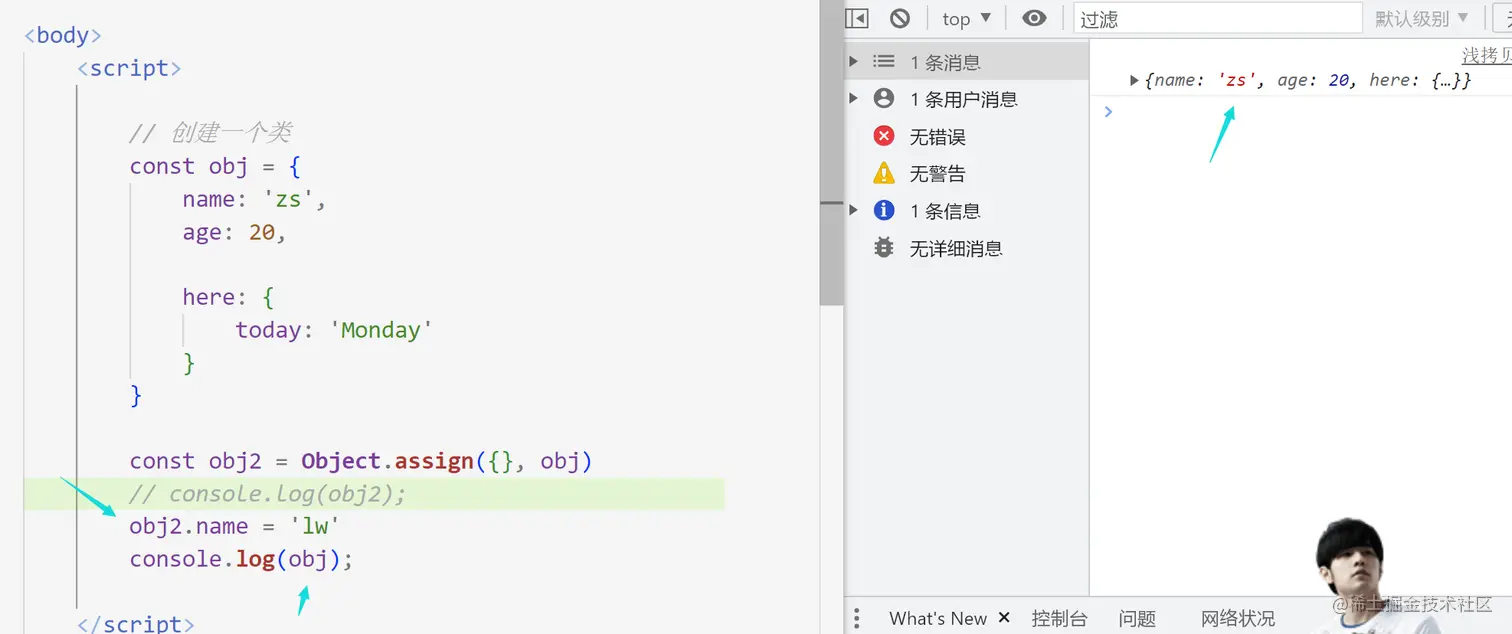Click the 无错误 sidebar text
The height and width of the screenshot is (634, 1512).
937,137
